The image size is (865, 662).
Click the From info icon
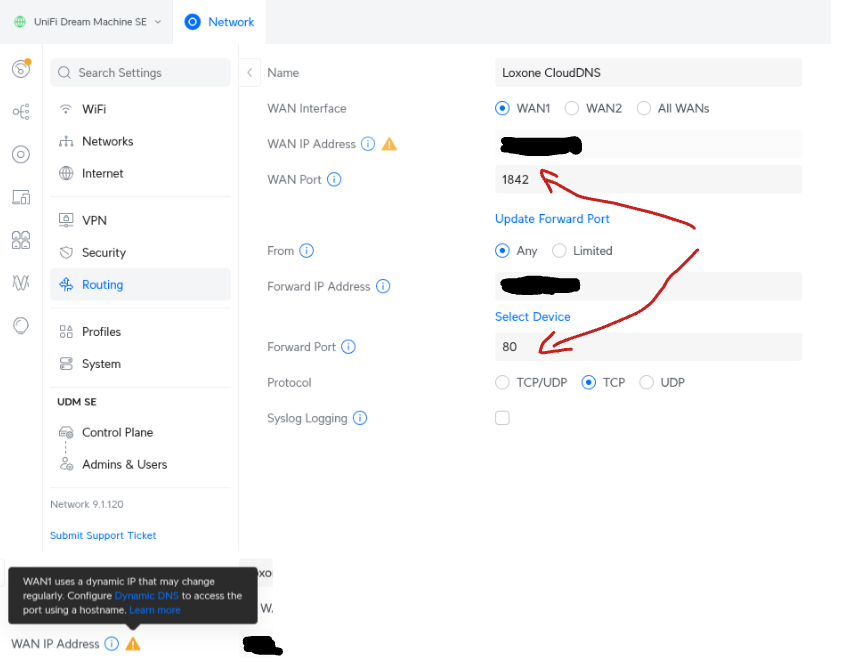click(x=307, y=250)
